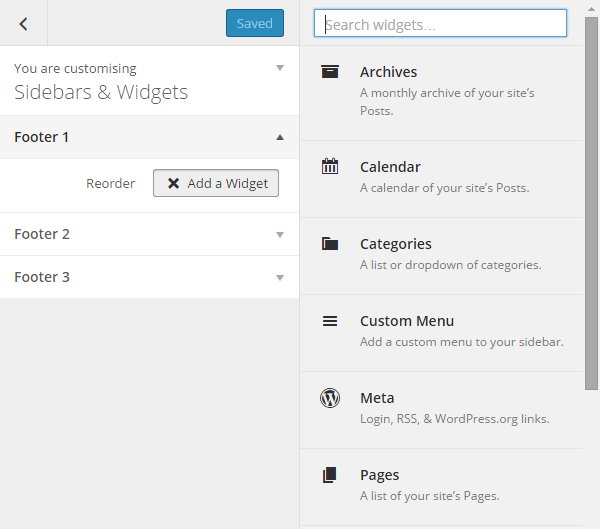
Task: Click the Pages widget icon
Action: [x=329, y=475]
